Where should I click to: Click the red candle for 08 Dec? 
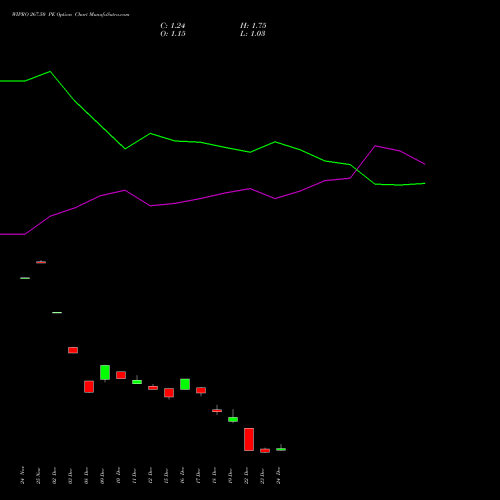(89, 387)
